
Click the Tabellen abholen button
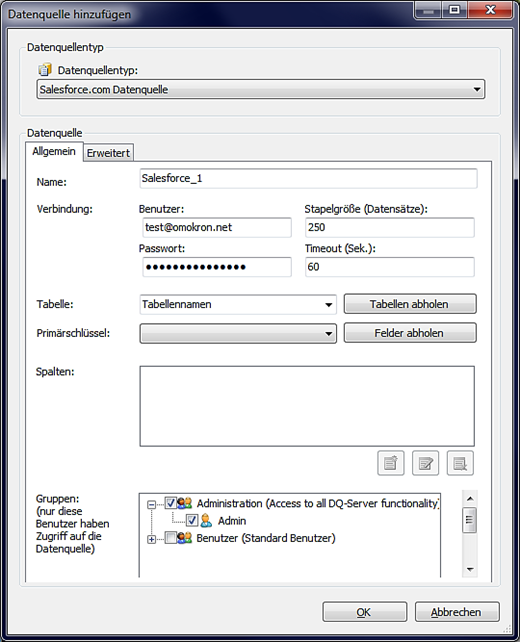tap(410, 304)
